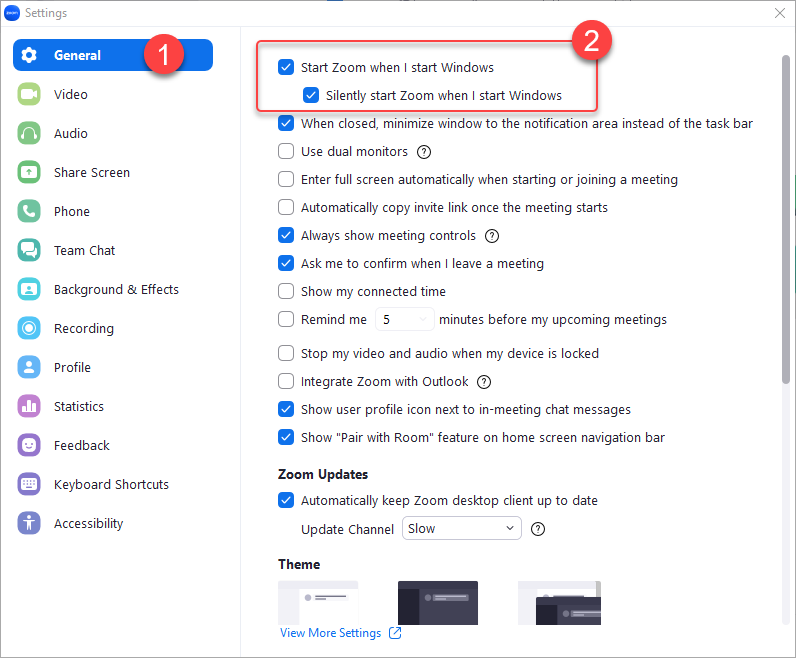Open the reminder minutes dropdown
The height and width of the screenshot is (658, 796).
point(404,320)
